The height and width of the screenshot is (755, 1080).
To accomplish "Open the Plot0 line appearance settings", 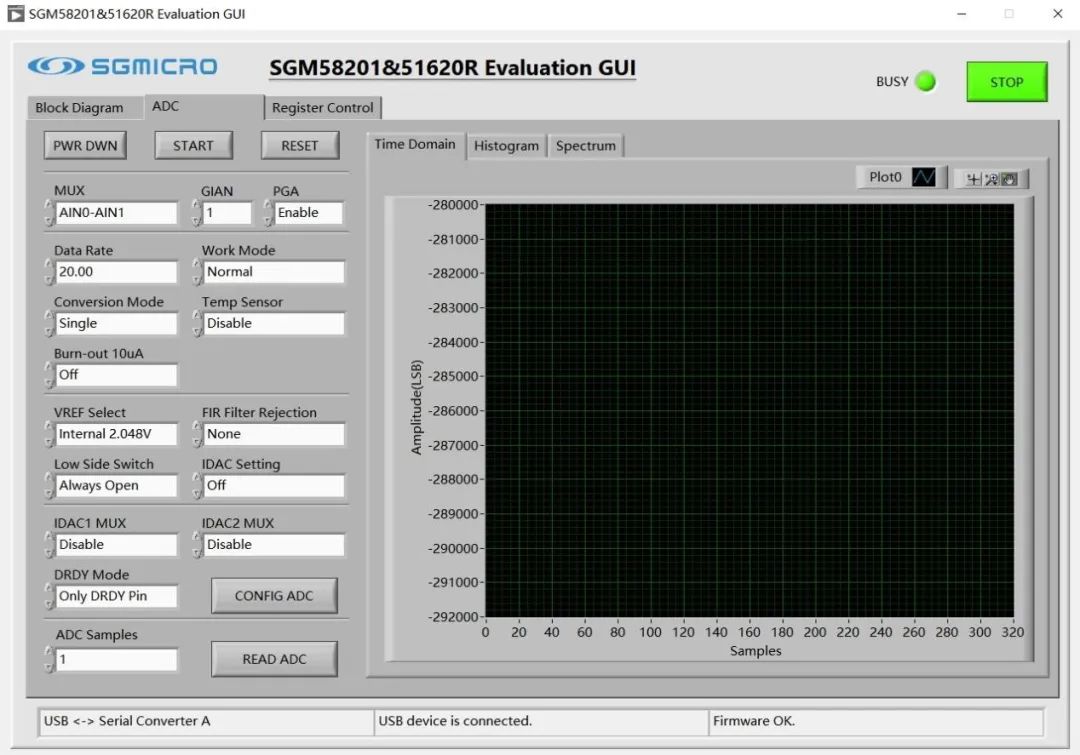I will (x=923, y=177).
